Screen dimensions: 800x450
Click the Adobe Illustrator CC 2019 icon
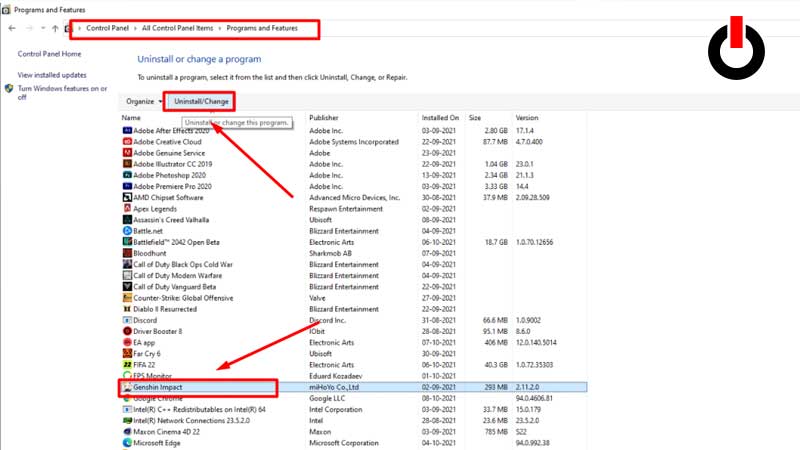[127, 164]
